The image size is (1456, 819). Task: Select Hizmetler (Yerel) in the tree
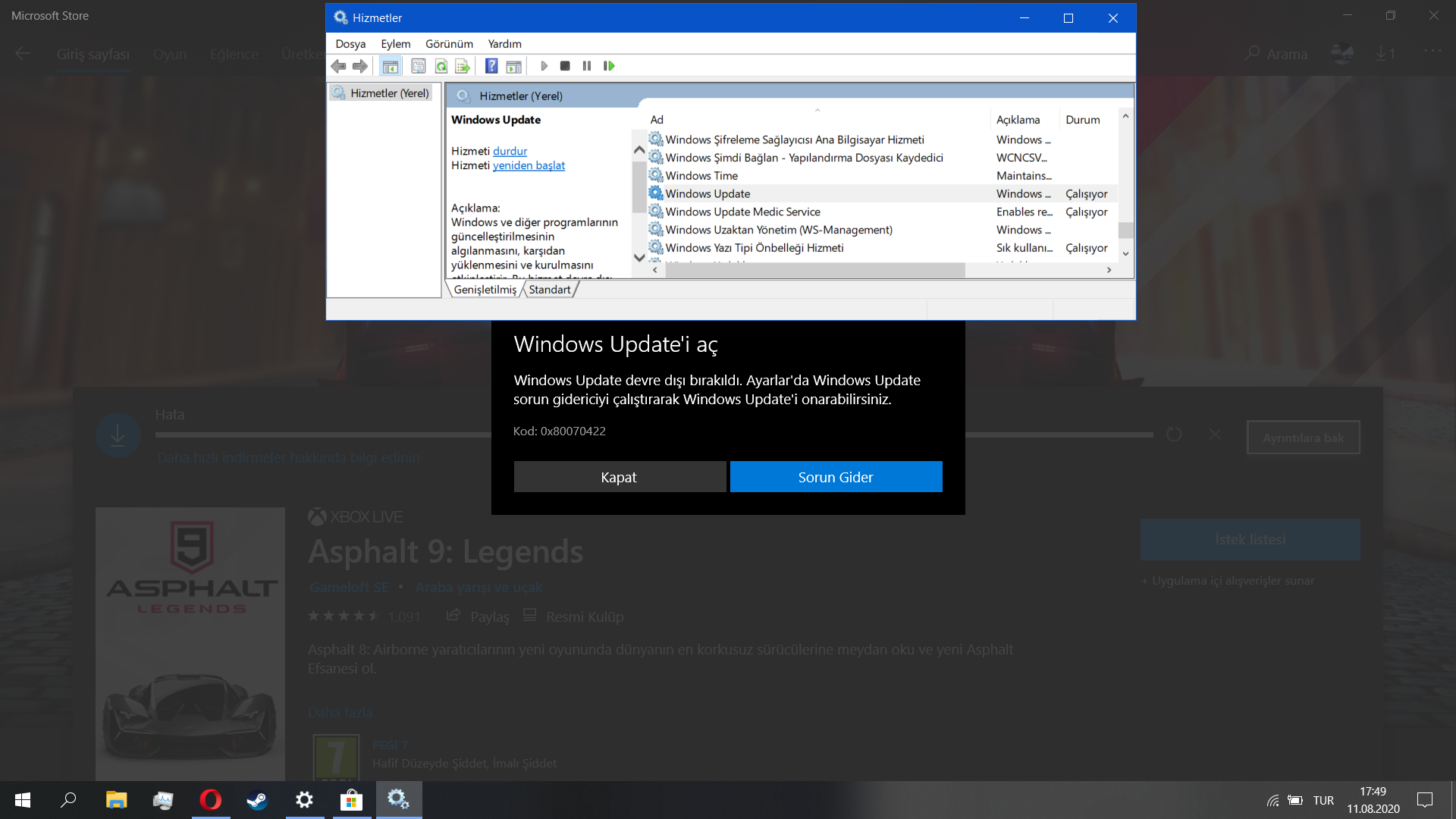[381, 93]
